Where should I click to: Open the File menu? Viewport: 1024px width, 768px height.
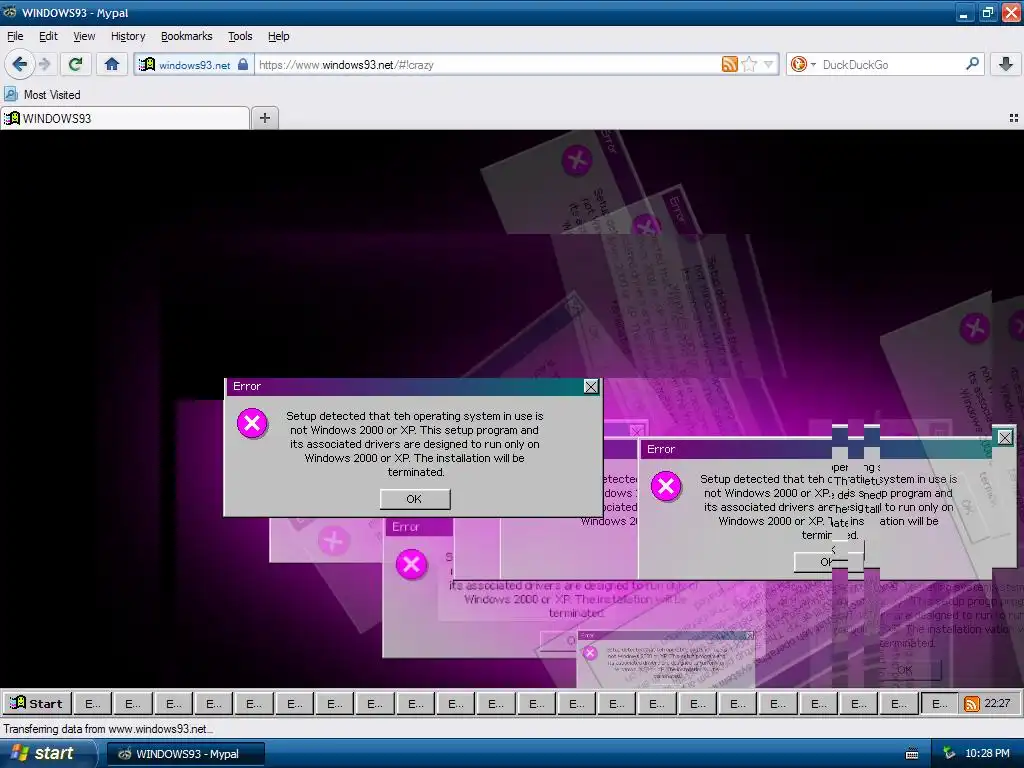pyautogui.click(x=15, y=36)
